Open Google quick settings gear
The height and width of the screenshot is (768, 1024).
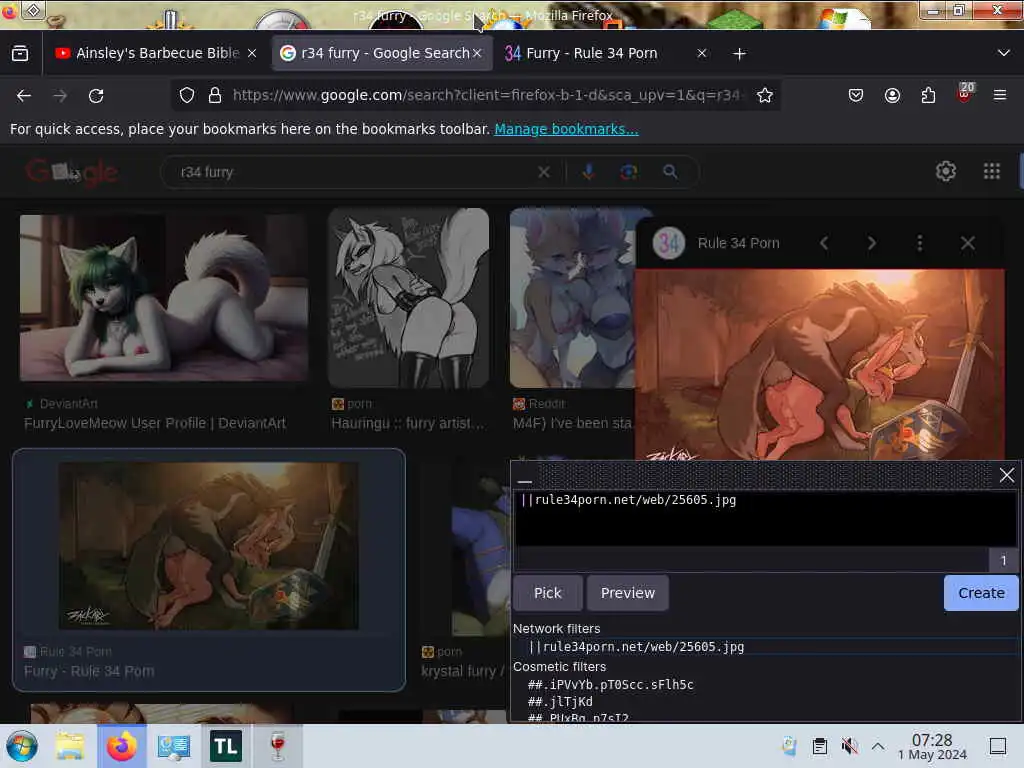click(946, 171)
